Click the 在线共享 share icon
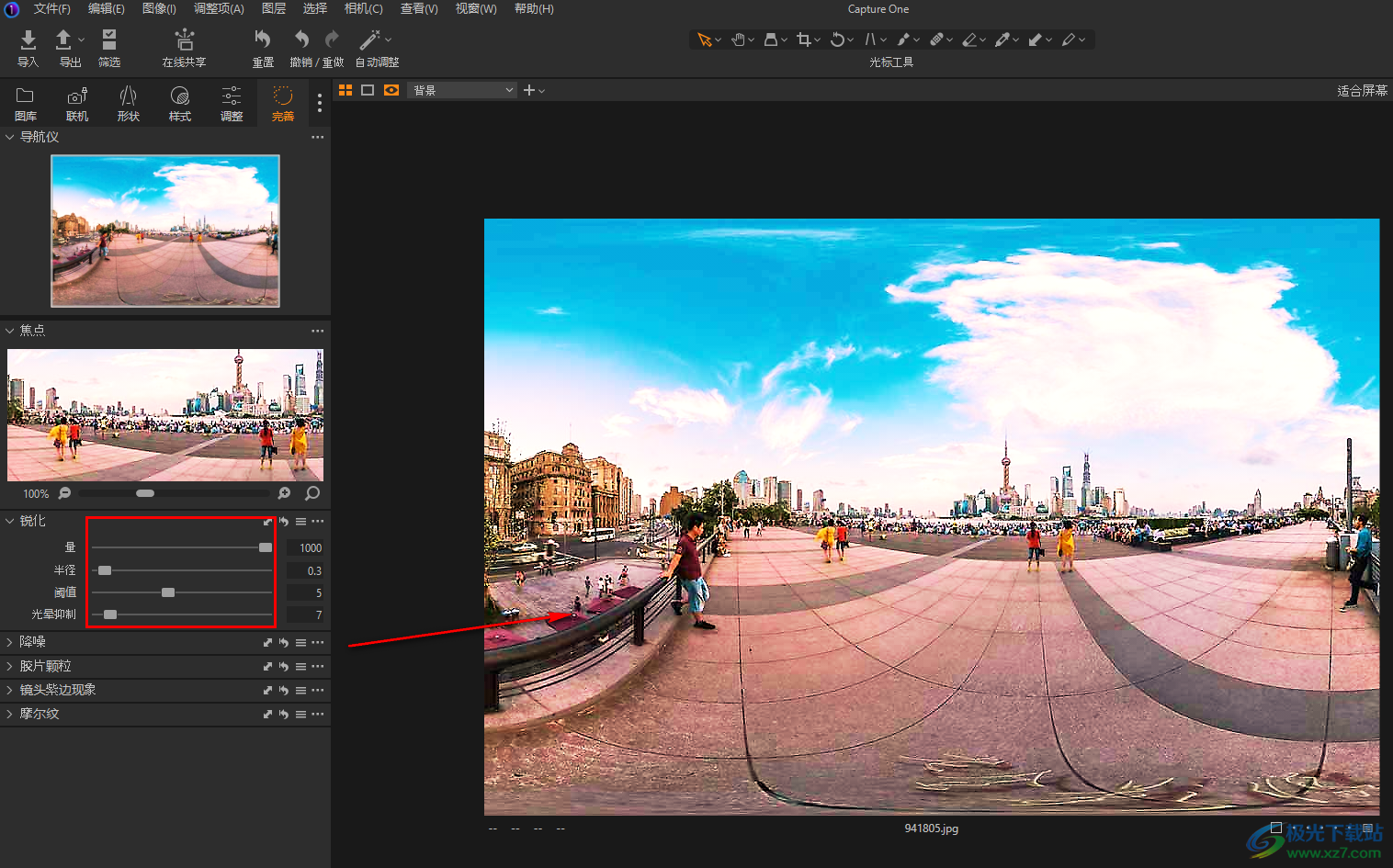1393x868 pixels. (184, 39)
